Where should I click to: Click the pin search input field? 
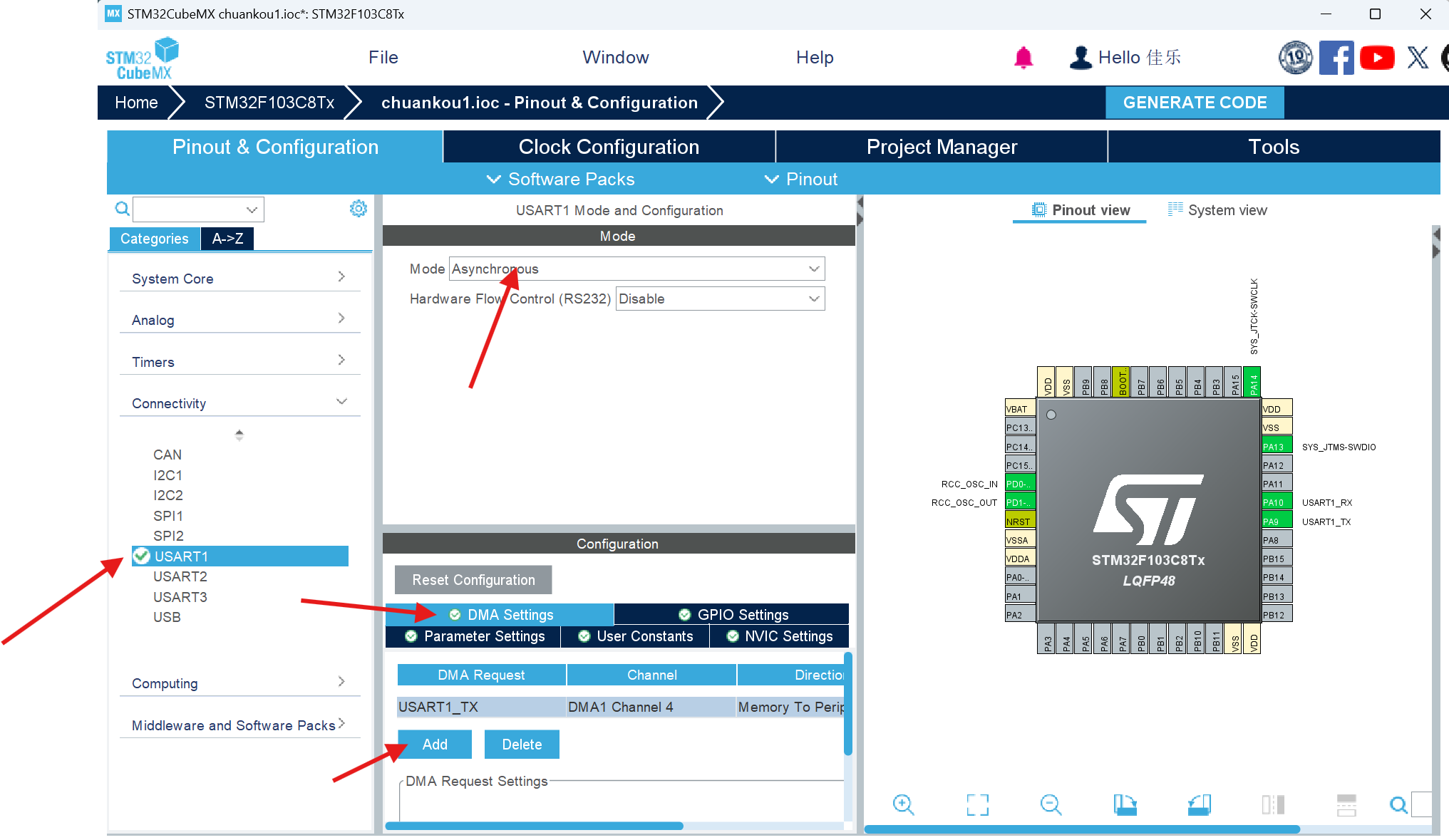coord(1421,804)
